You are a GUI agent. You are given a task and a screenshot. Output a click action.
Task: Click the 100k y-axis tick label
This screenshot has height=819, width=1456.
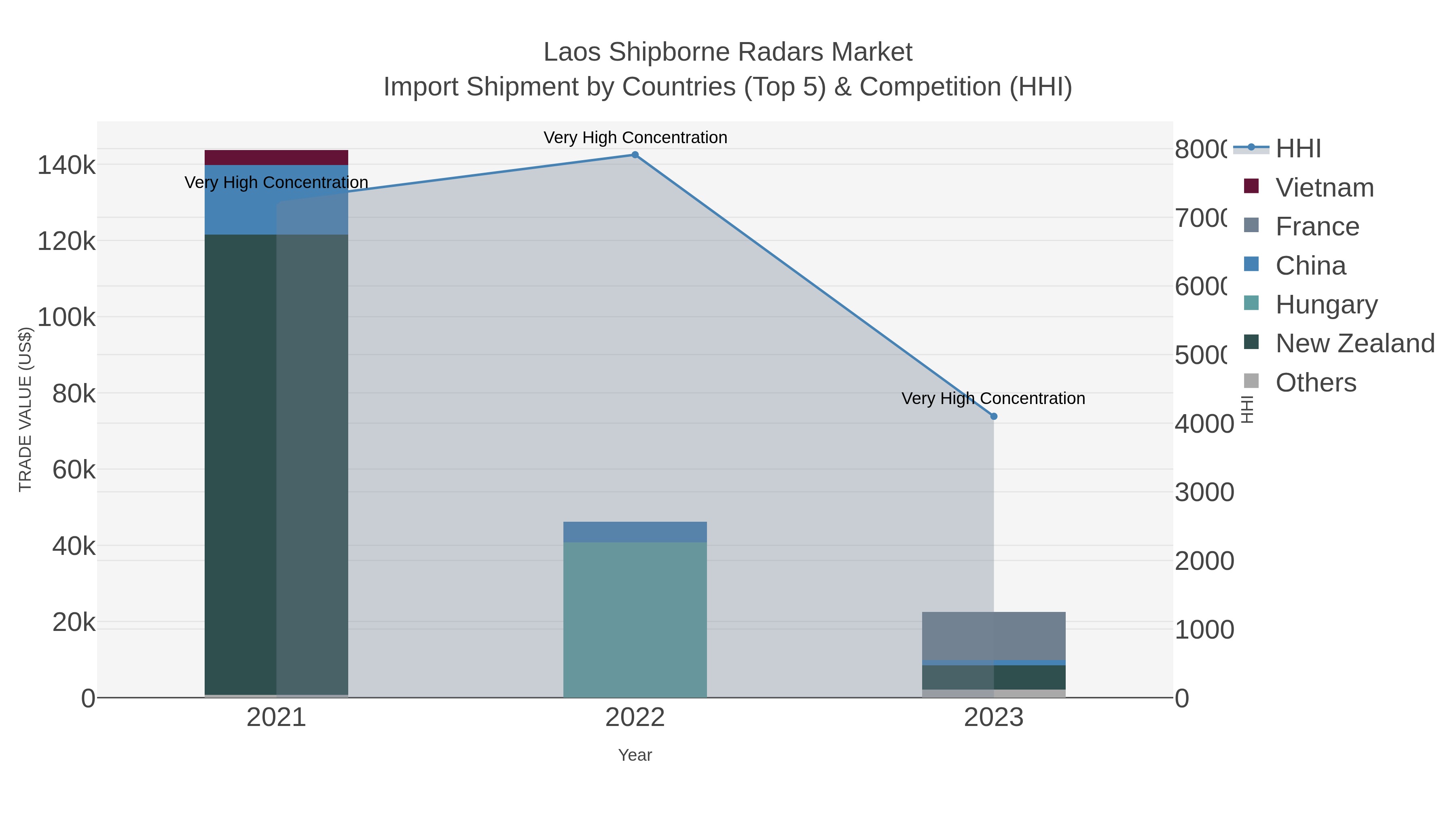click(67, 317)
